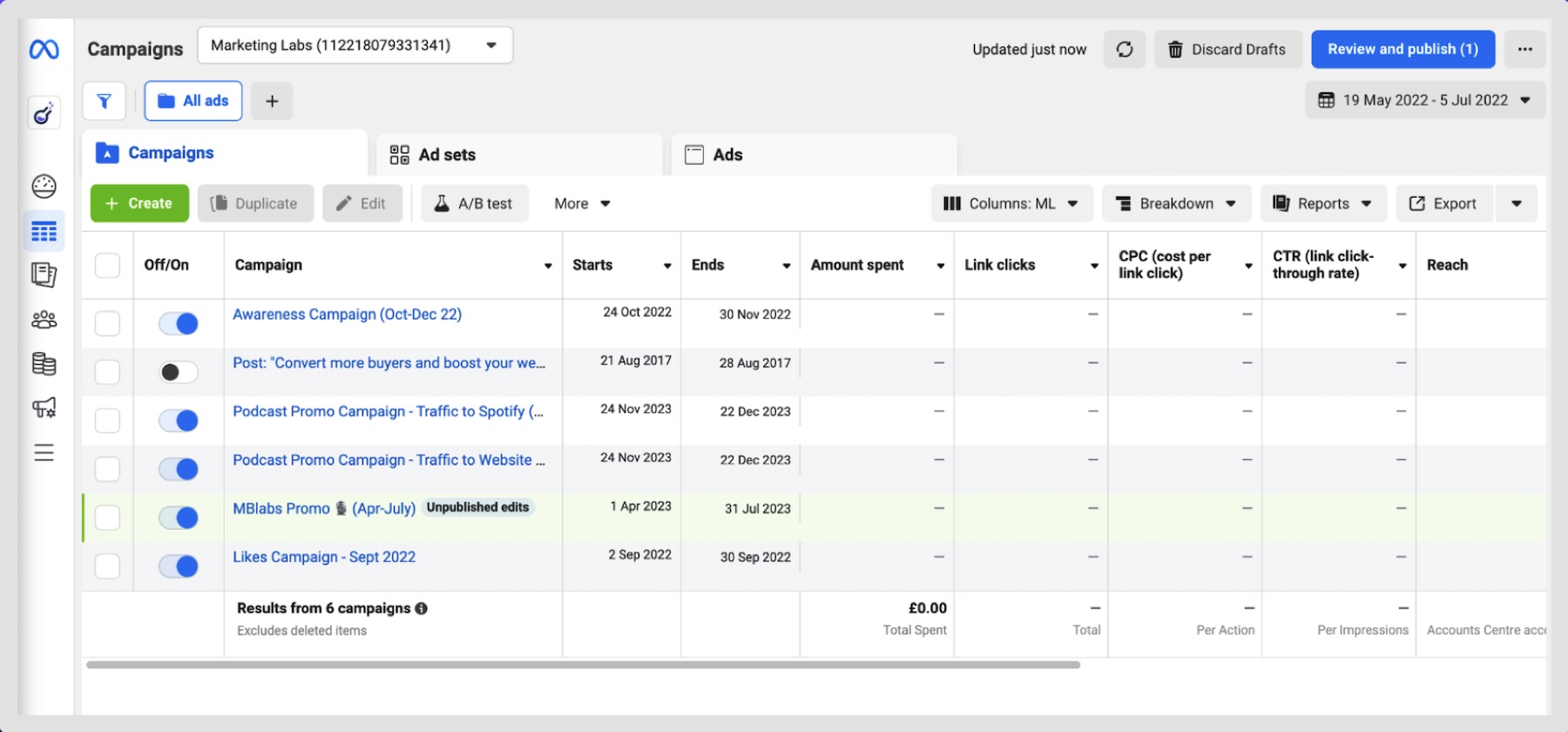Click the 31 Jul 2023 end date cell
The height and width of the screenshot is (732, 1568).
[757, 509]
